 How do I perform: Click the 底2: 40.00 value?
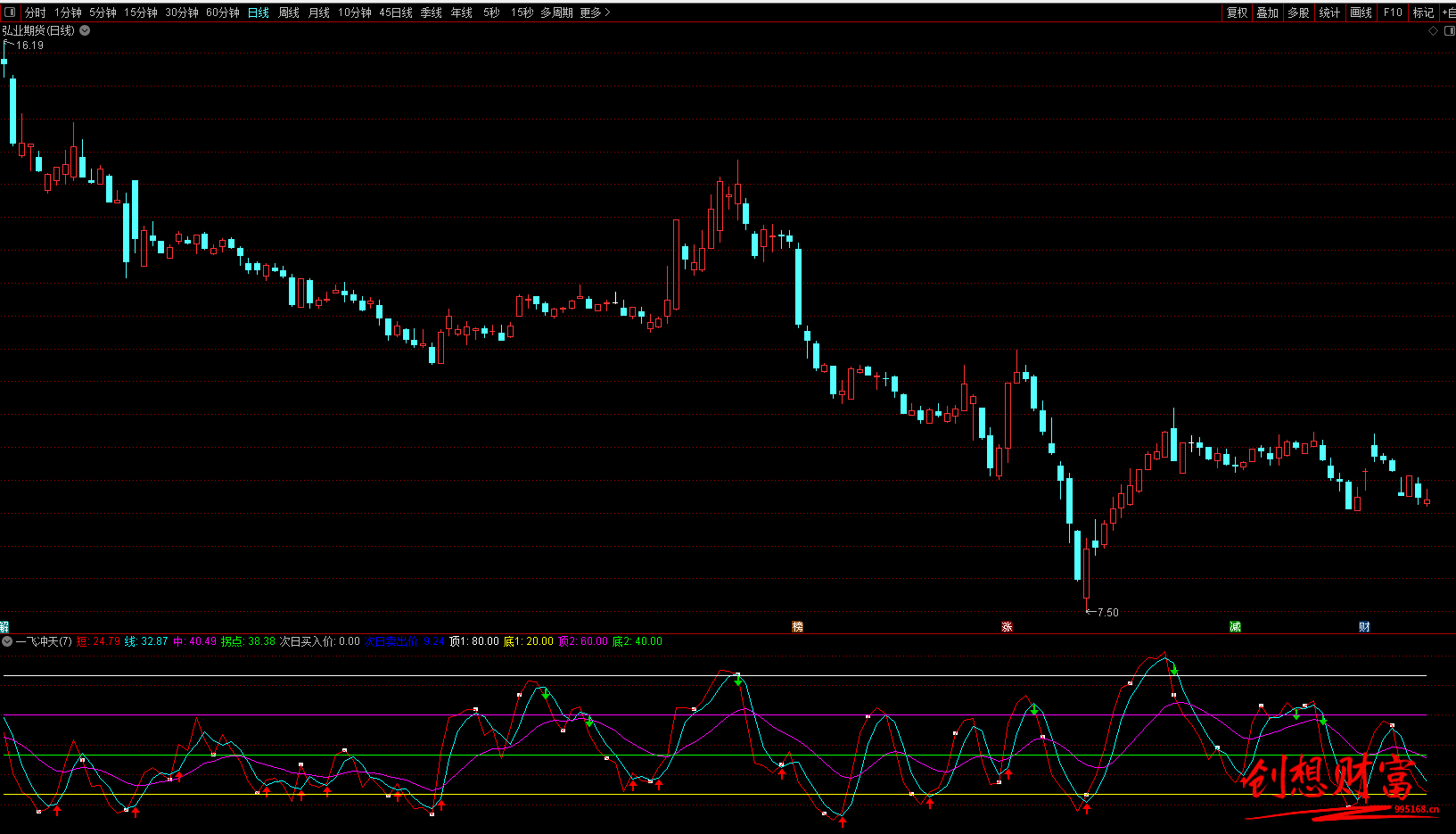point(638,641)
